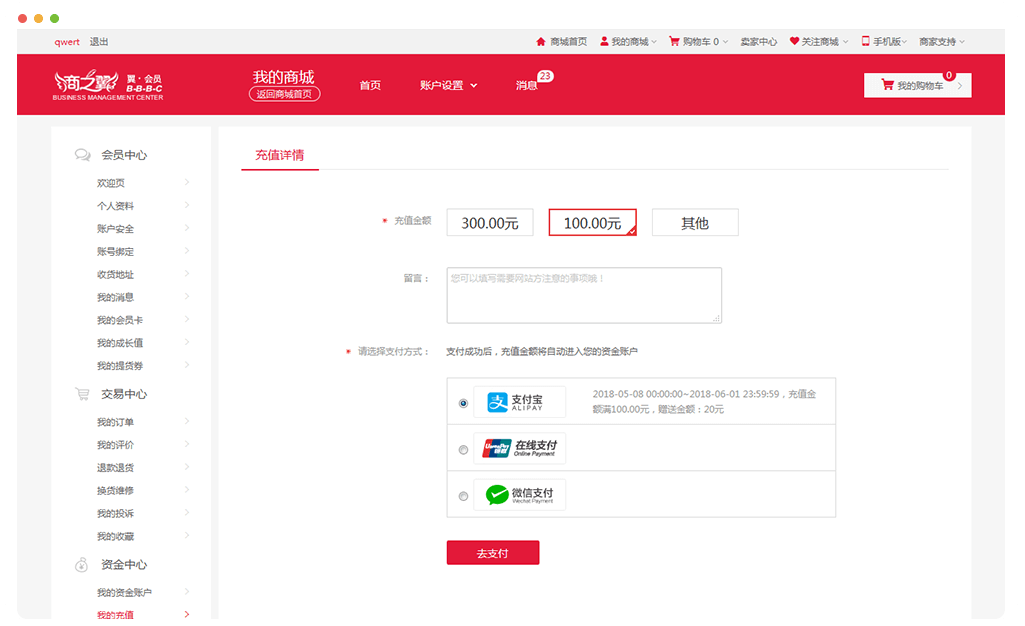This screenshot has width=1025, height=626.
Task: Open the 卖家中心 link
Action: tap(758, 42)
